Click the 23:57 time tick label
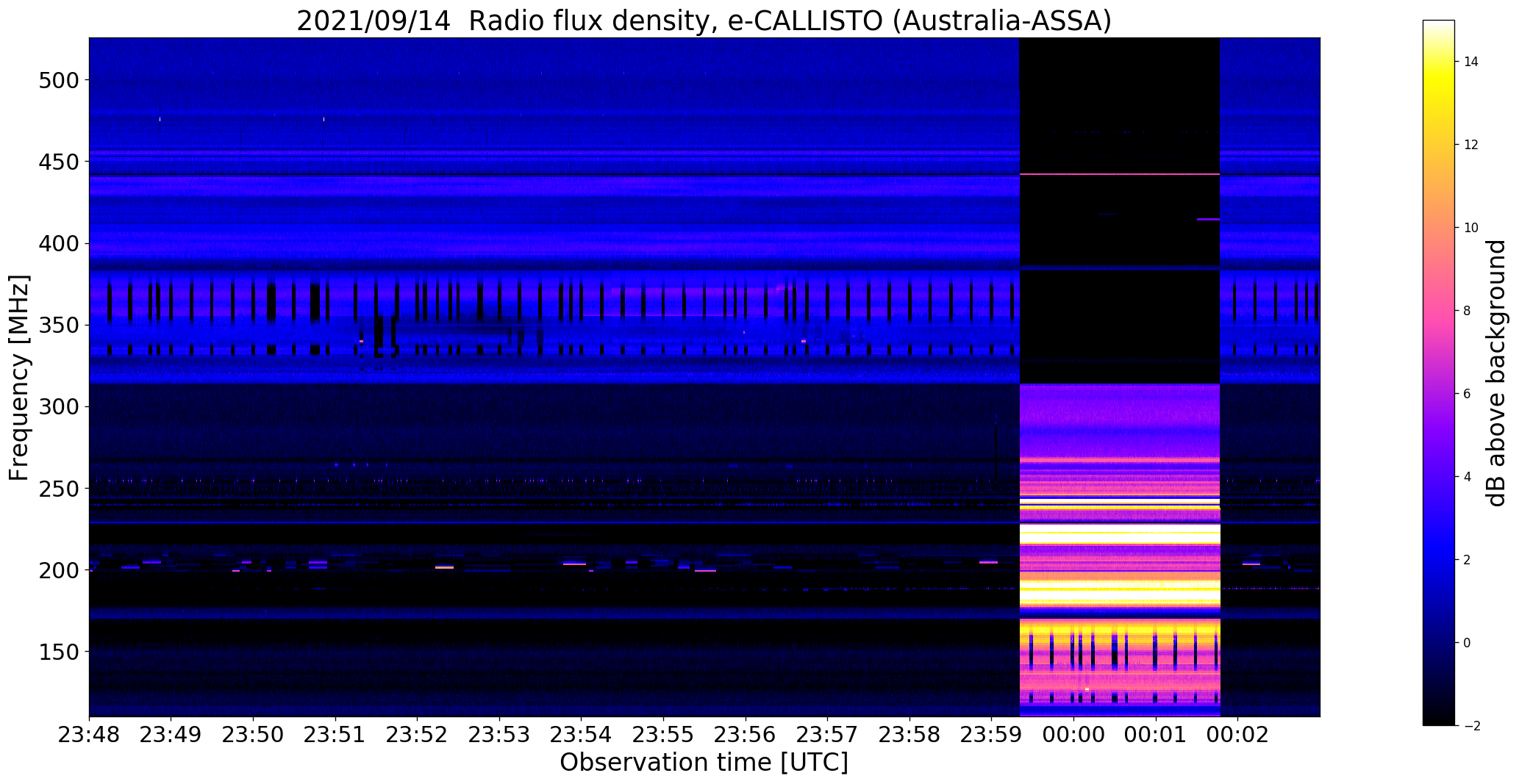 (828, 735)
